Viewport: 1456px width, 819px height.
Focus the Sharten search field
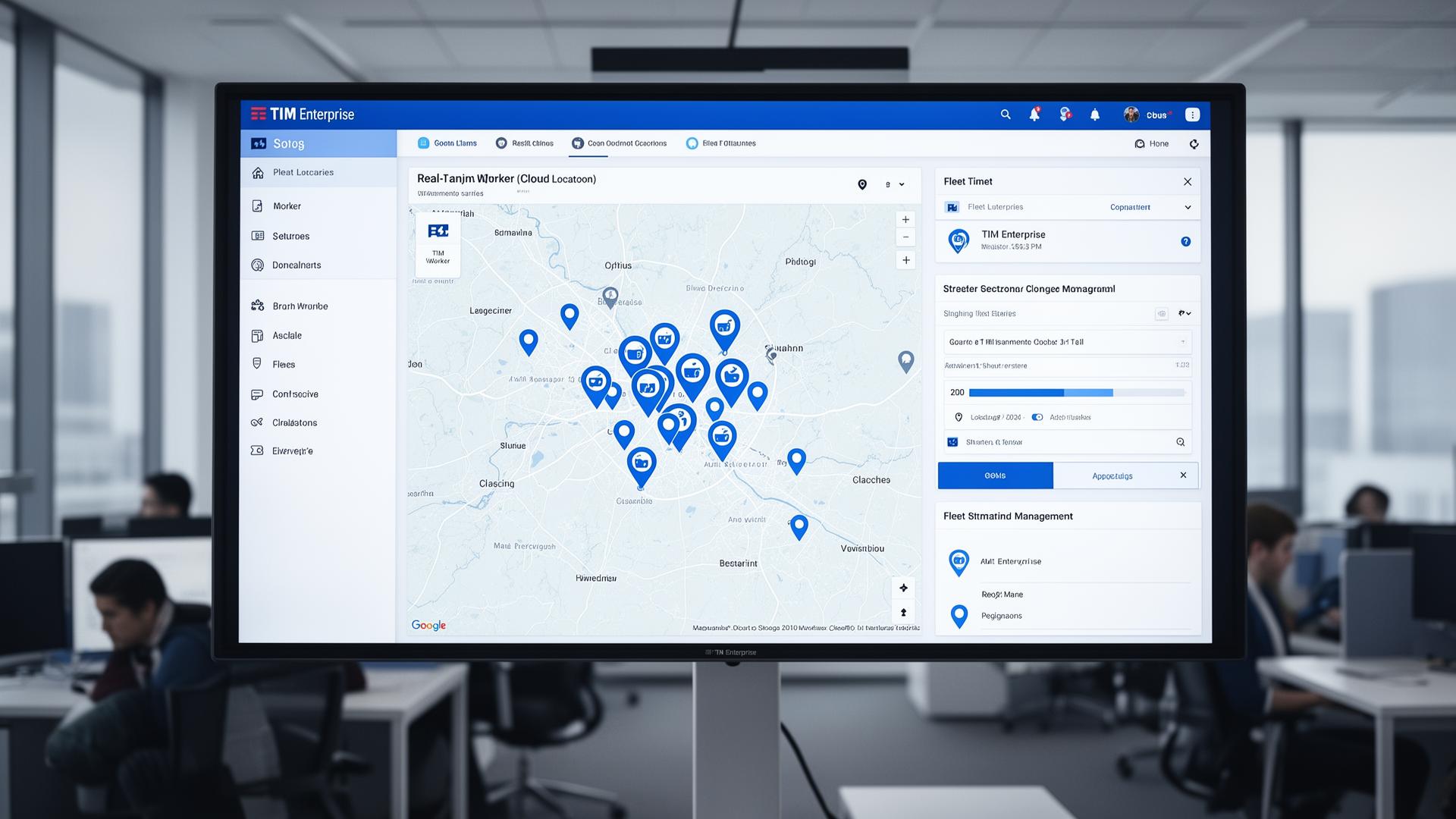1068,442
